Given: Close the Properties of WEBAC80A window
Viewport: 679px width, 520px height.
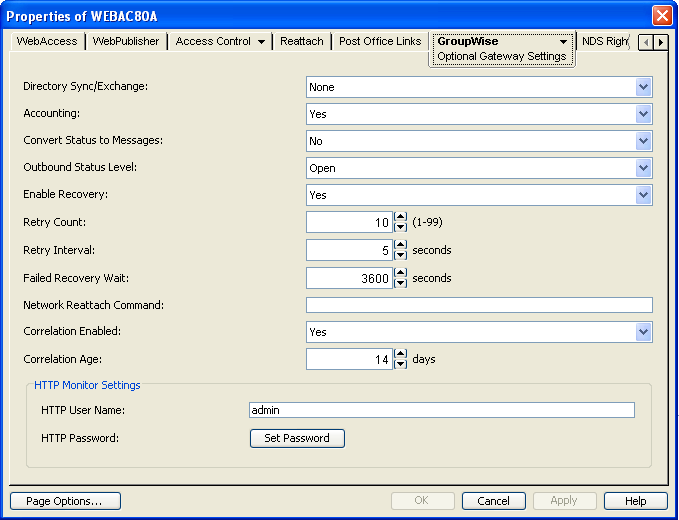Looking at the screenshot, I should 661,16.
